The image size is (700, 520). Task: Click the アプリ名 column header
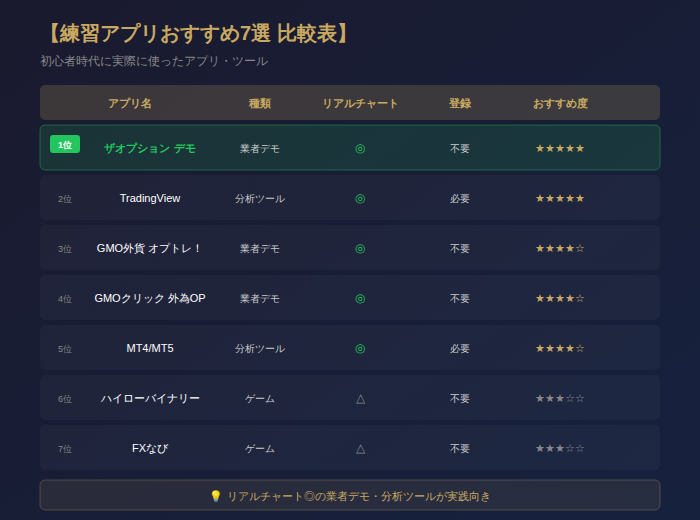click(x=130, y=103)
